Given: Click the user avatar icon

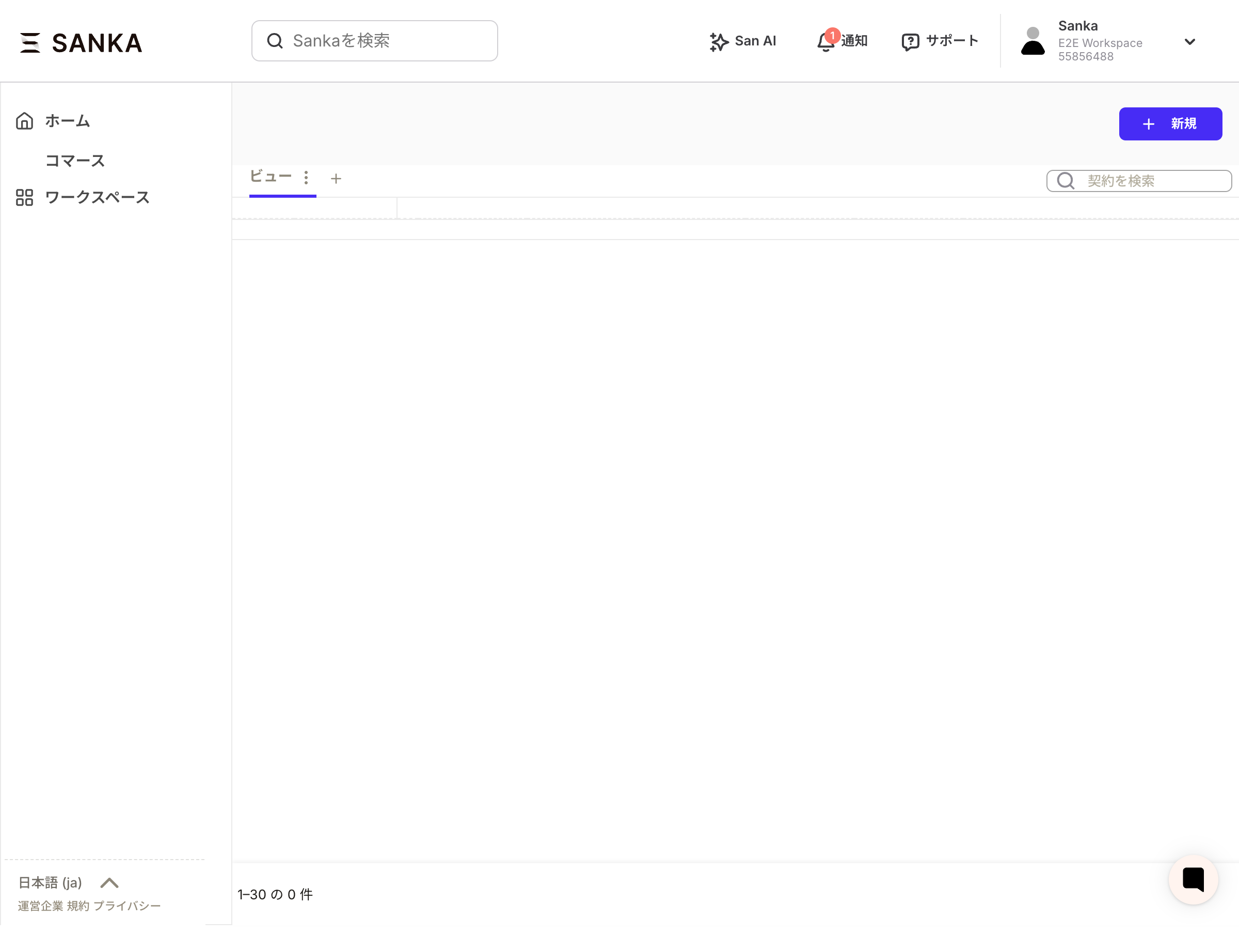Looking at the screenshot, I should pyautogui.click(x=1032, y=41).
